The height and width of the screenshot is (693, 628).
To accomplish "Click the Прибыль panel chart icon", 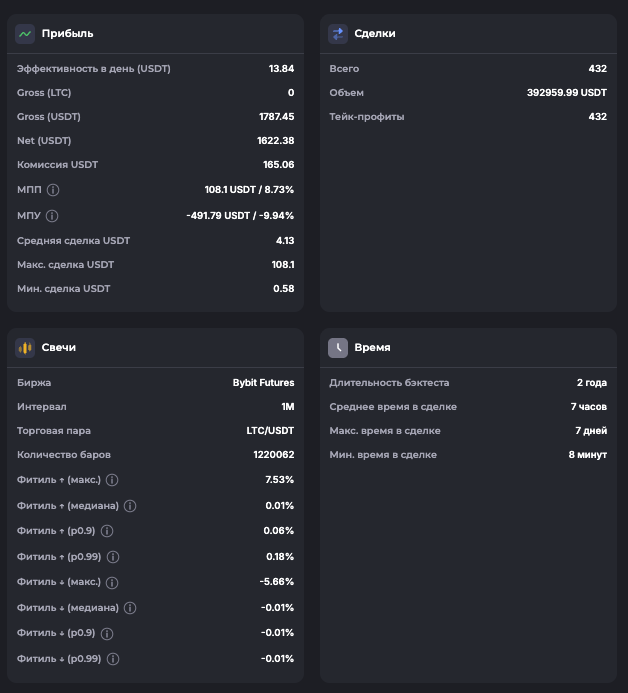I will point(25,33).
